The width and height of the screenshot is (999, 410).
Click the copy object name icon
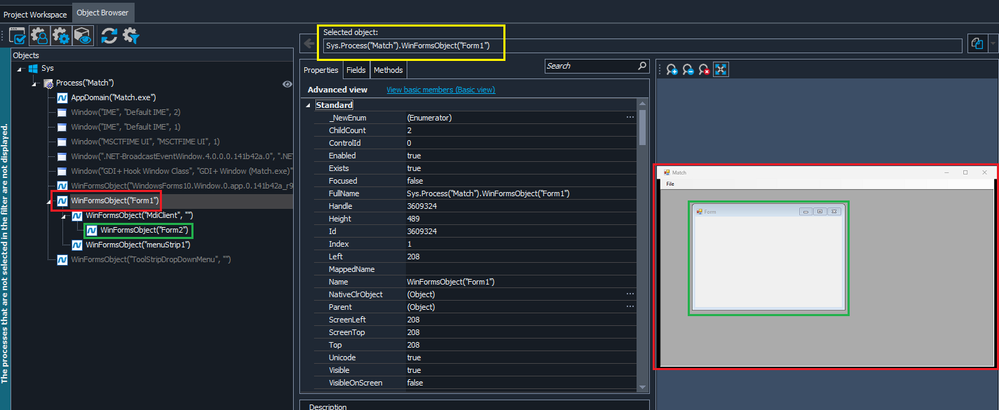point(976,44)
